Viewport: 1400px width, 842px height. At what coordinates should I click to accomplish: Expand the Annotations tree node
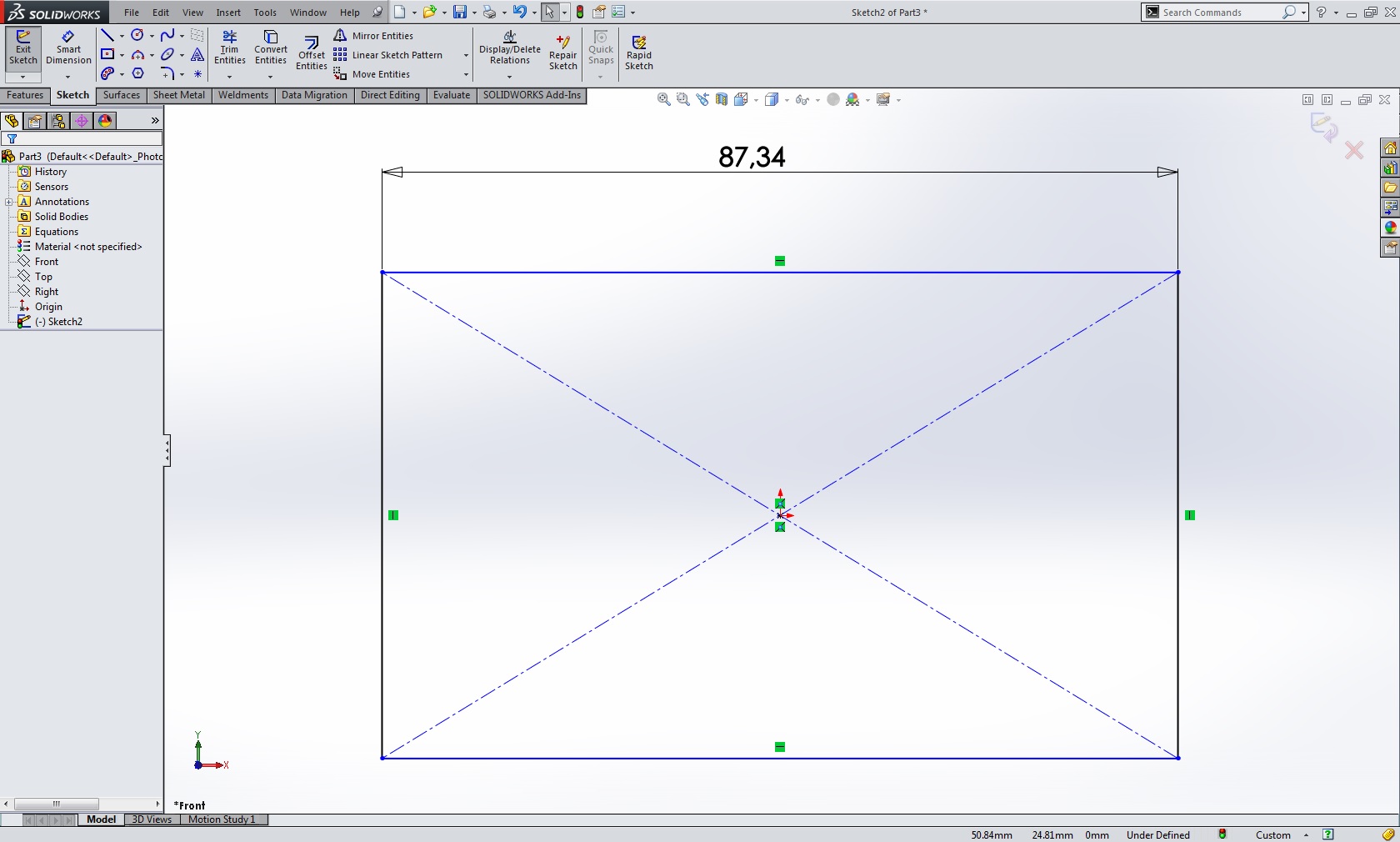pos(8,202)
